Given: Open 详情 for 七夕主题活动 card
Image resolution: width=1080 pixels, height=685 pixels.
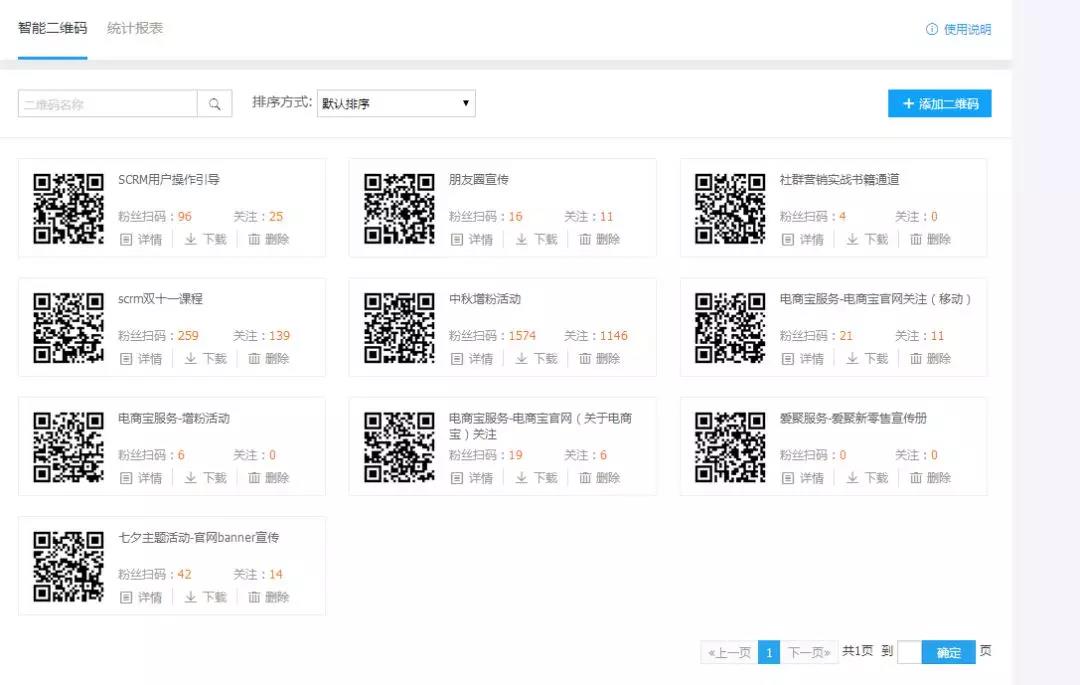Looking at the screenshot, I should coord(141,597).
